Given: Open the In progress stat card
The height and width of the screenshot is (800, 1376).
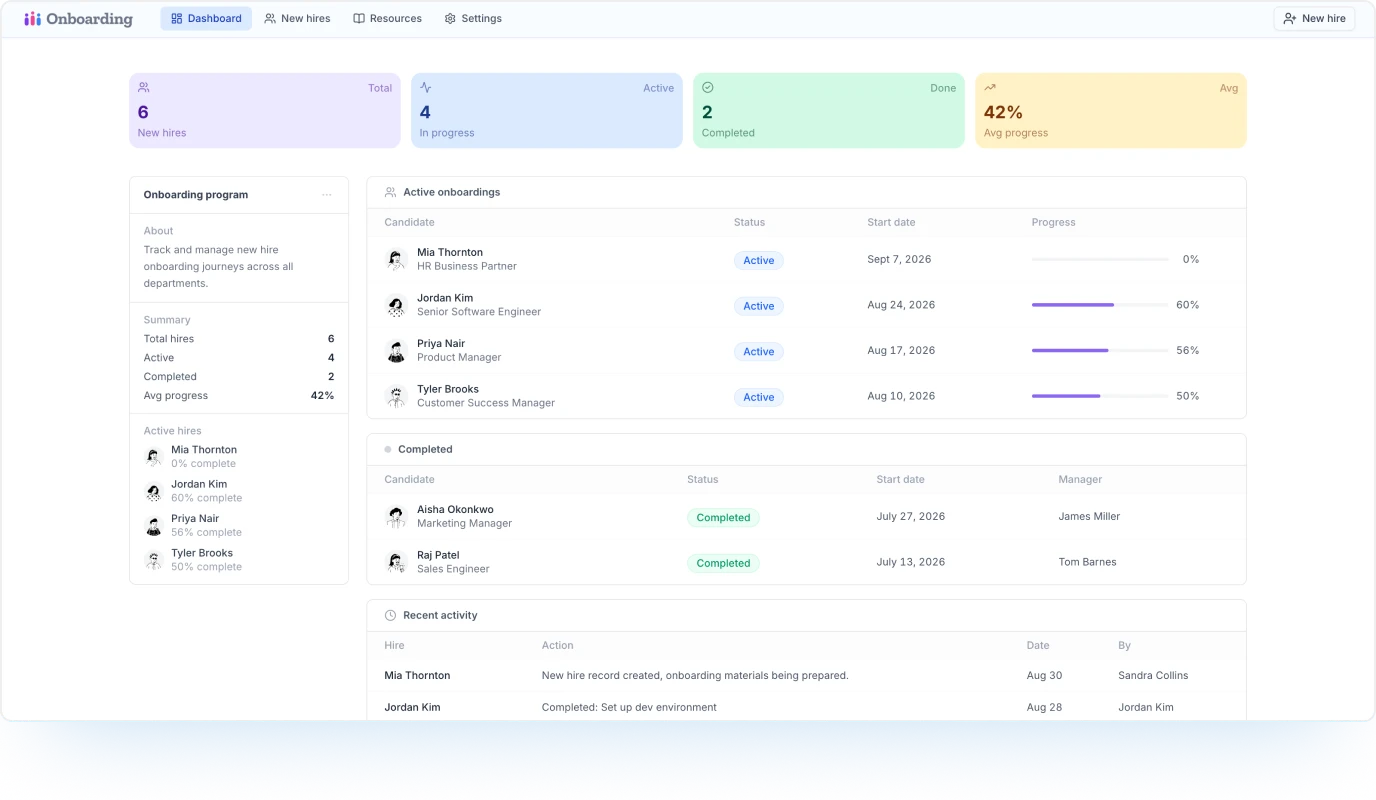Looking at the screenshot, I should pos(547,111).
